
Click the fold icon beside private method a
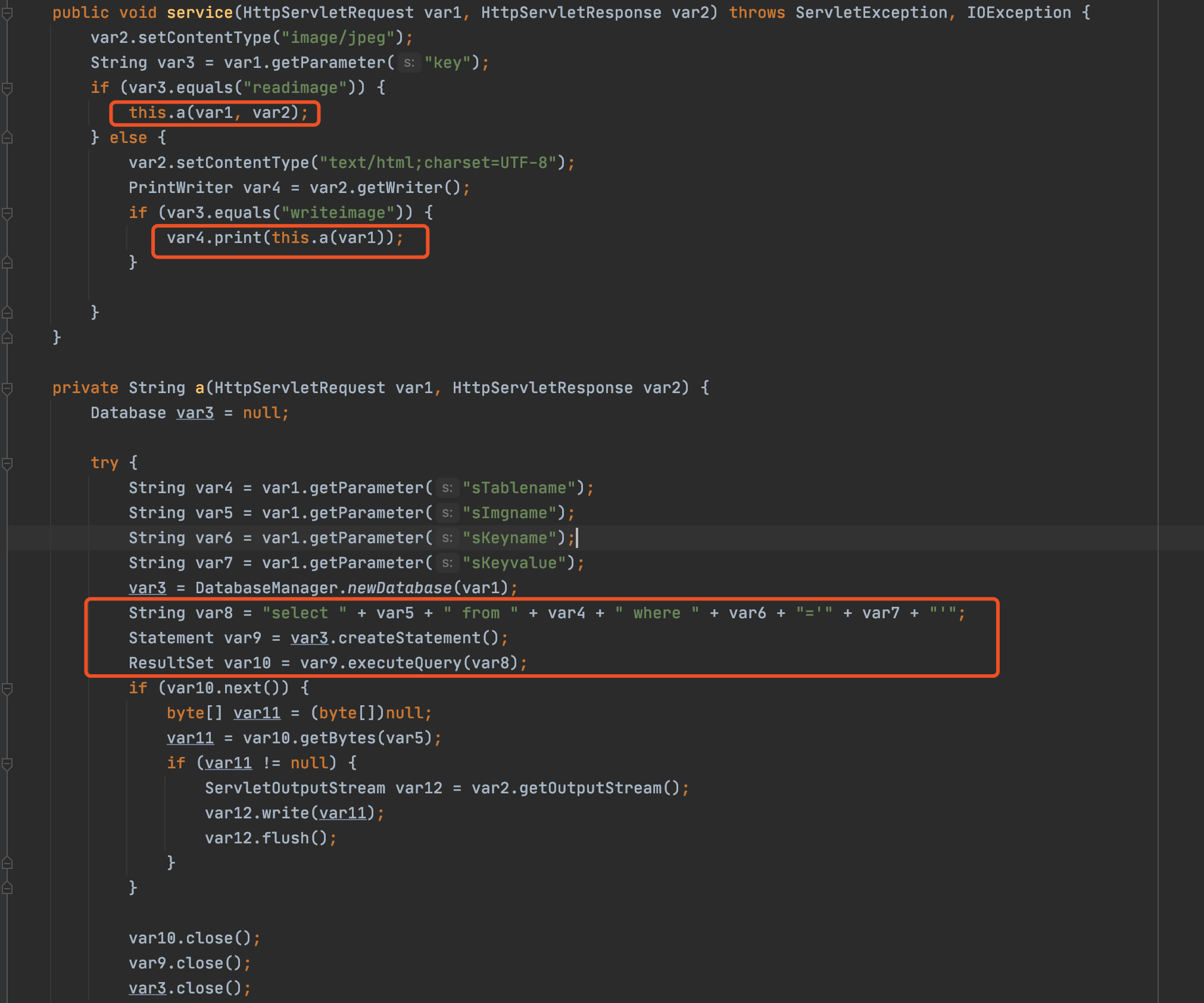[7, 388]
